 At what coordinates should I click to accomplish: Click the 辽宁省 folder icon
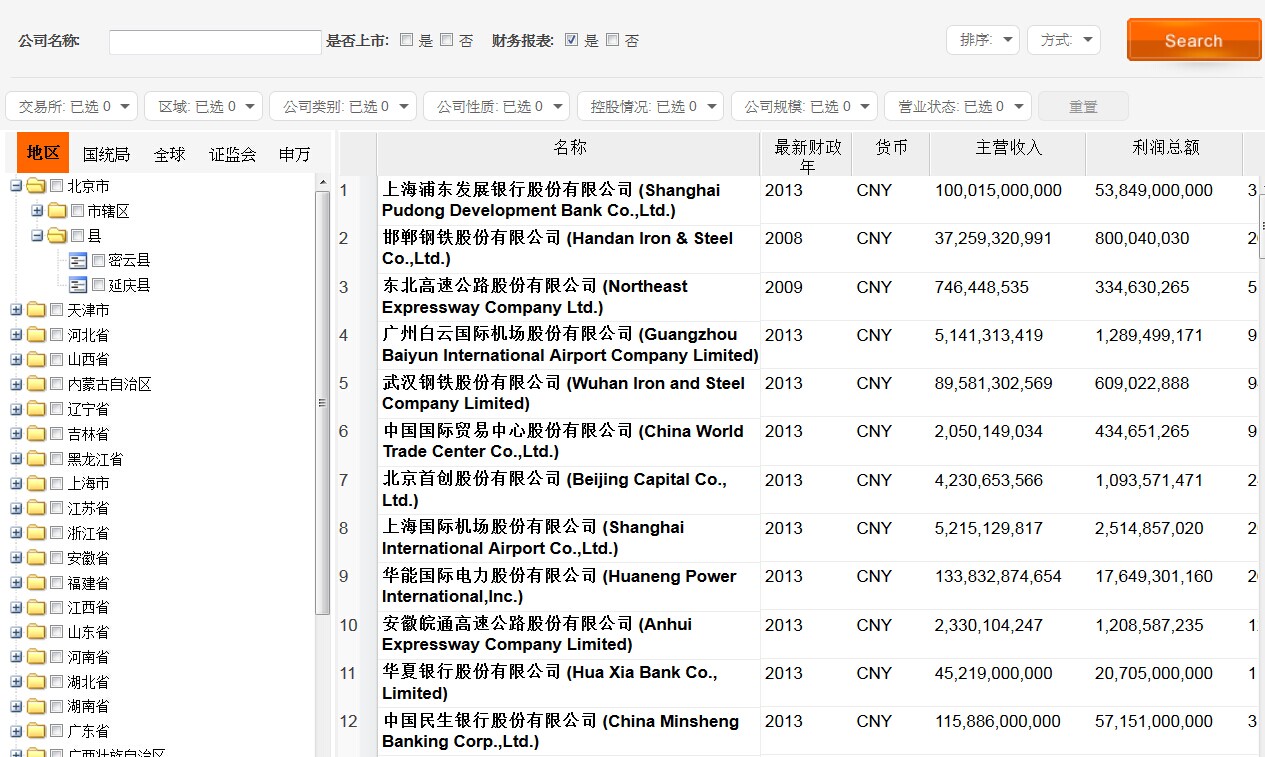click(36, 409)
